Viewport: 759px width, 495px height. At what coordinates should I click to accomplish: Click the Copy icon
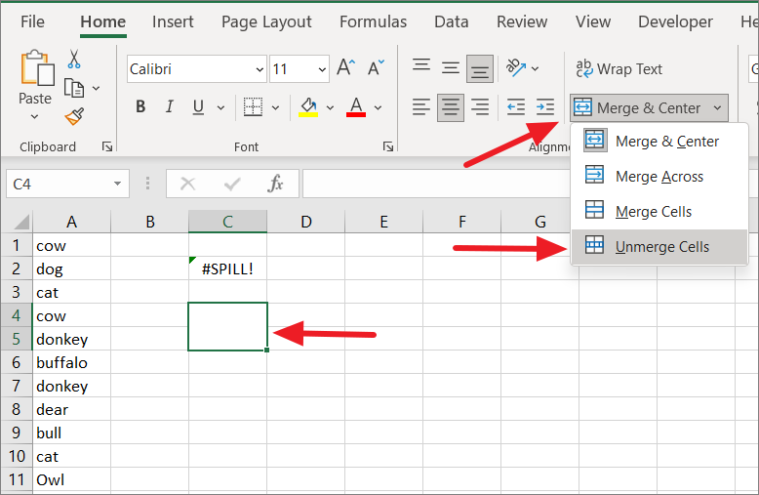pos(74,88)
